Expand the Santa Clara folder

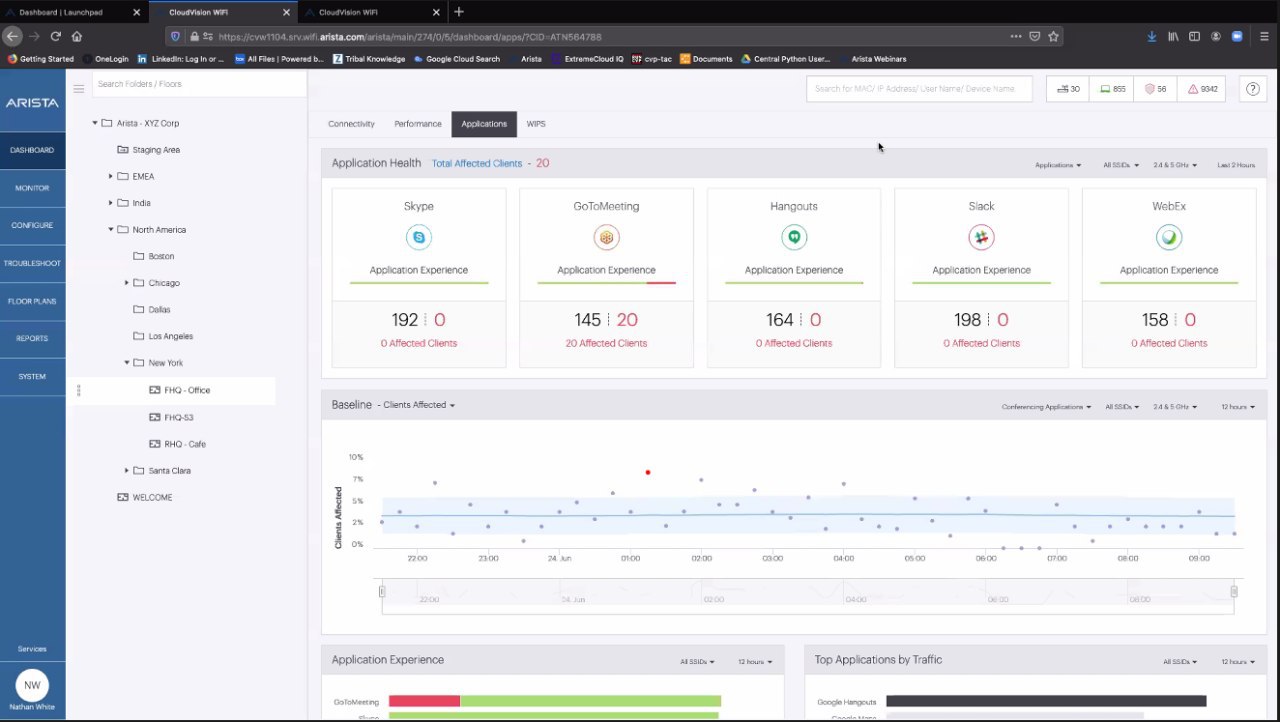coord(127,470)
